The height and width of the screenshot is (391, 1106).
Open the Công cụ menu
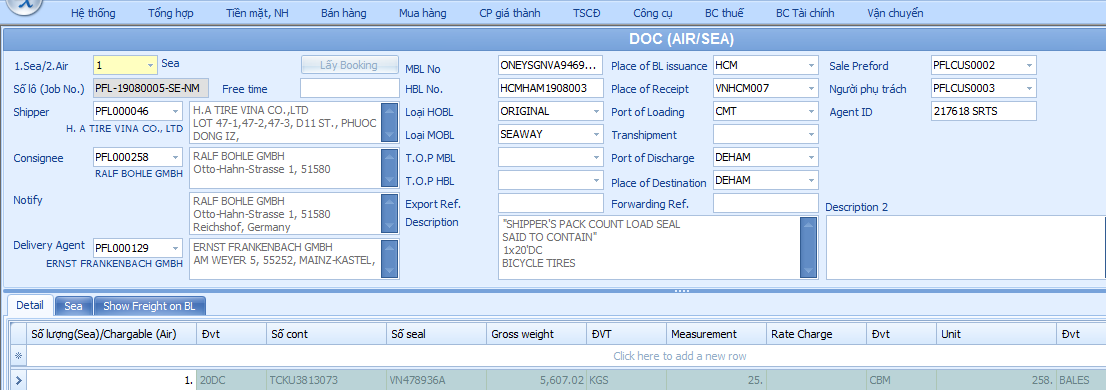click(x=653, y=13)
